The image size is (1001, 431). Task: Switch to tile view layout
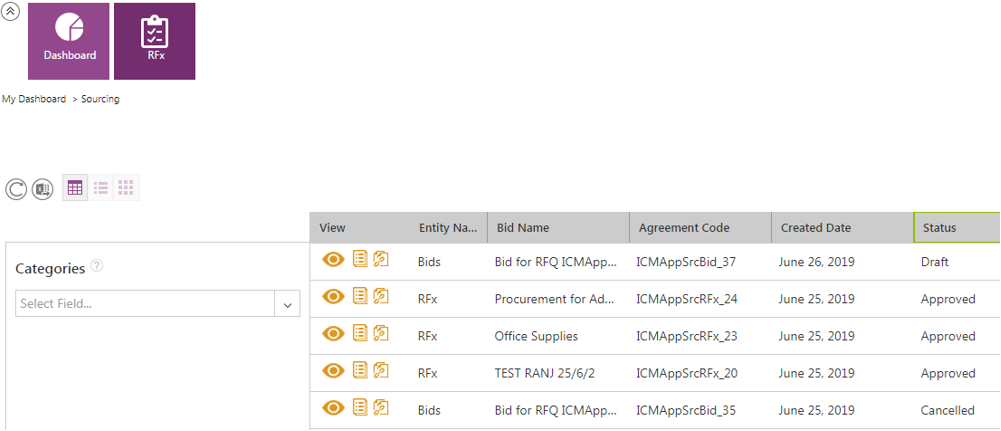[x=126, y=188]
